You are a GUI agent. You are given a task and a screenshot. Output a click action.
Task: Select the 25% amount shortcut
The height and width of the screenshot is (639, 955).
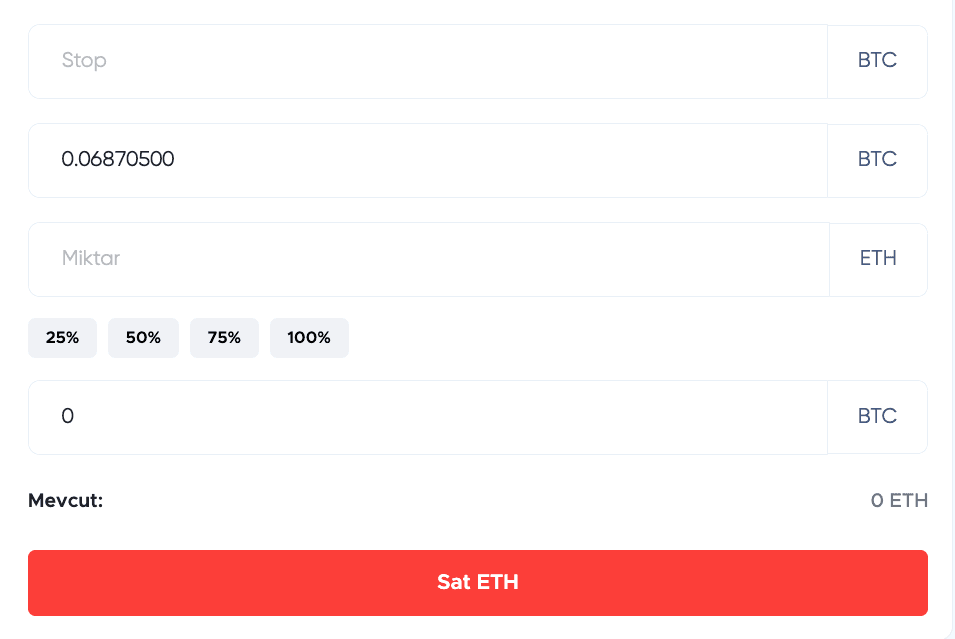coord(62,338)
